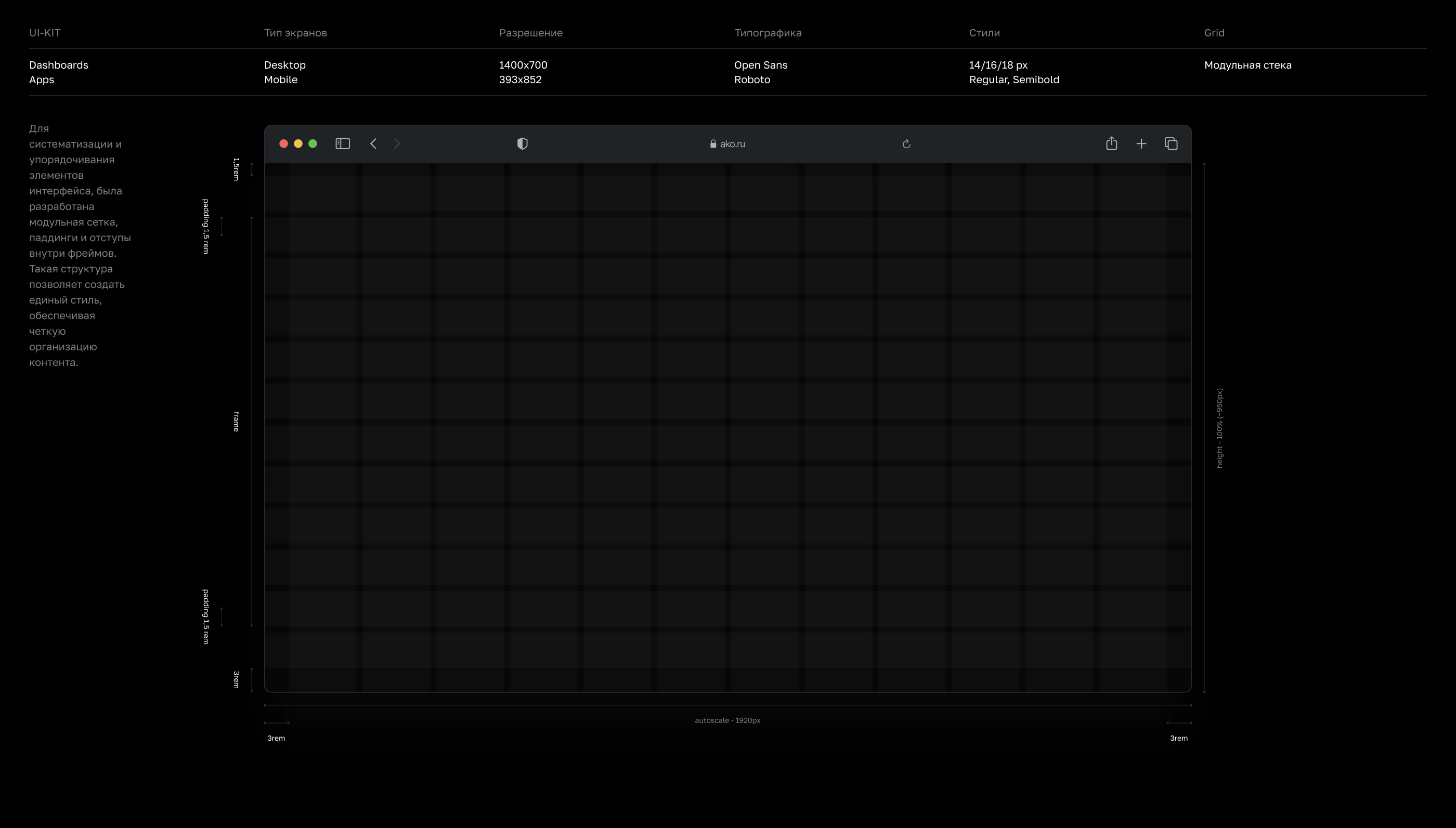Click the Dashboards text entry
1456x828 pixels.
59,65
